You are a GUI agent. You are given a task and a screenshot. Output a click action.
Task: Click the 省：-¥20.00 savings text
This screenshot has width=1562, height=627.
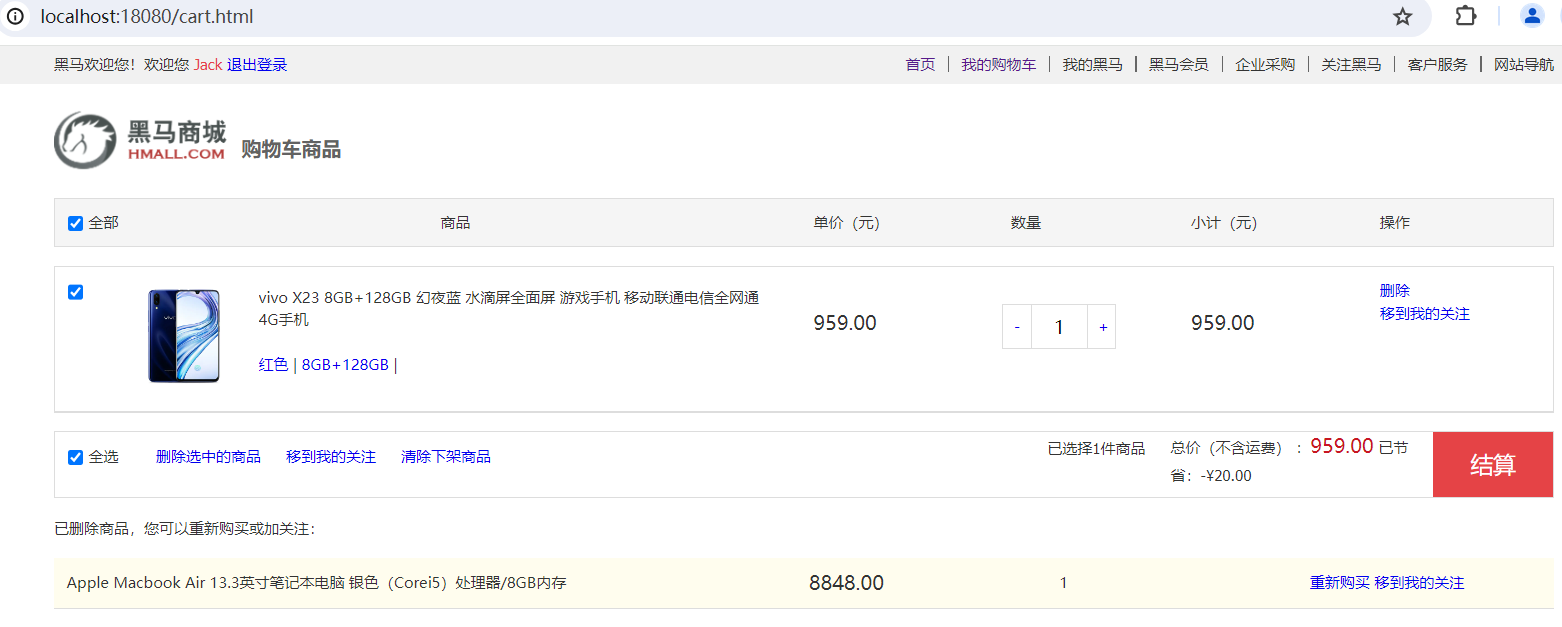[x=1211, y=475]
